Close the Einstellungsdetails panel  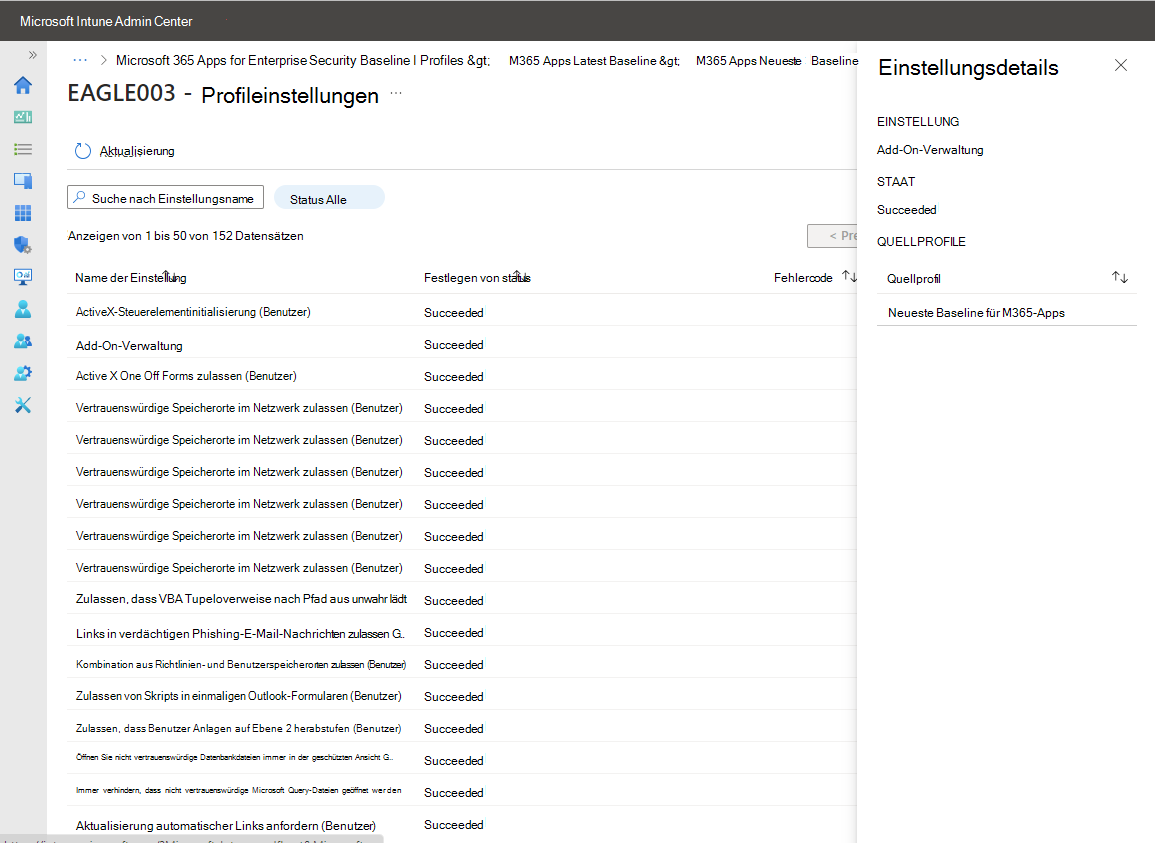pyautogui.click(x=1120, y=66)
